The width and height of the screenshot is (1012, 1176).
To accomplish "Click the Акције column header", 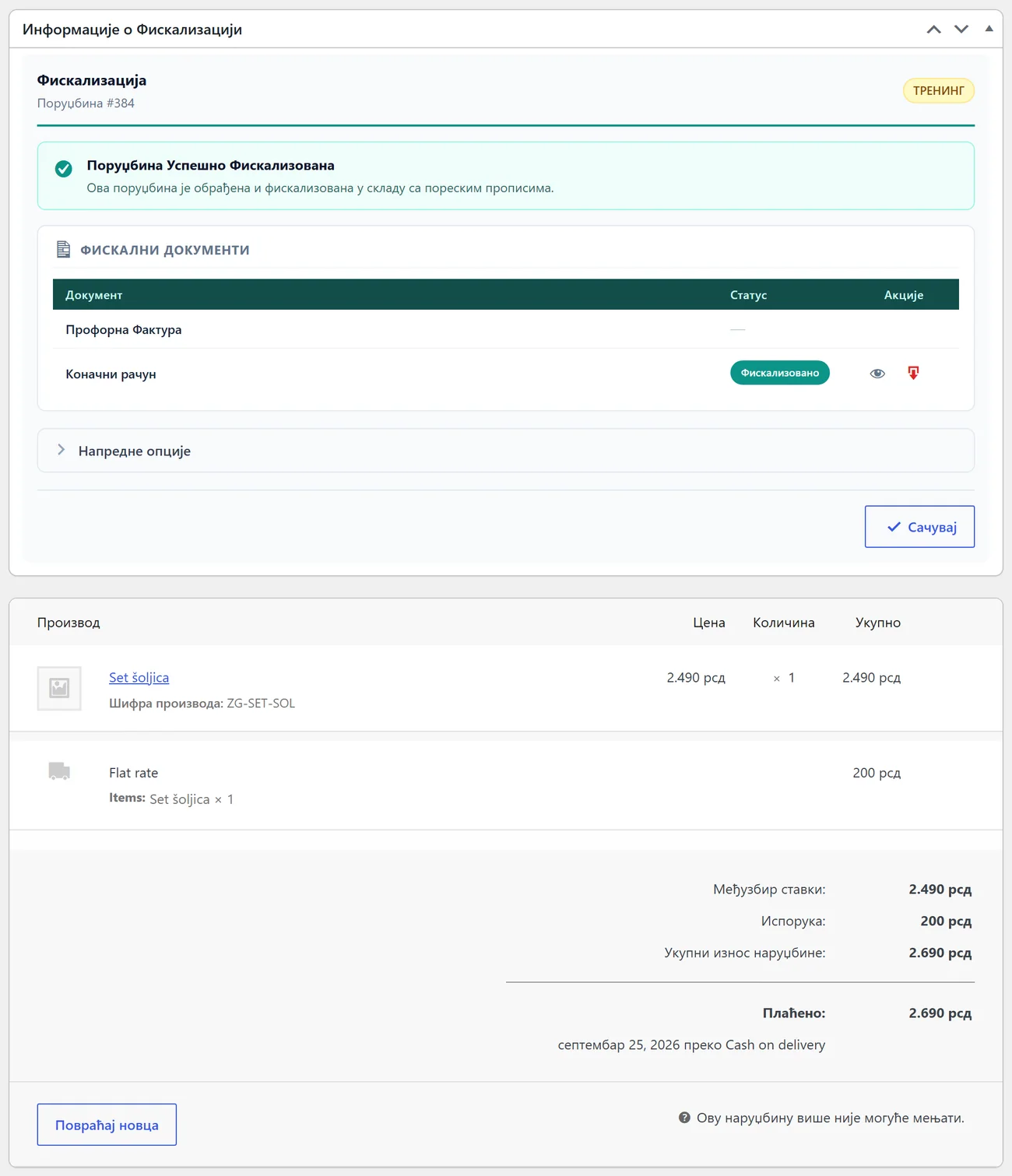I will [904, 295].
